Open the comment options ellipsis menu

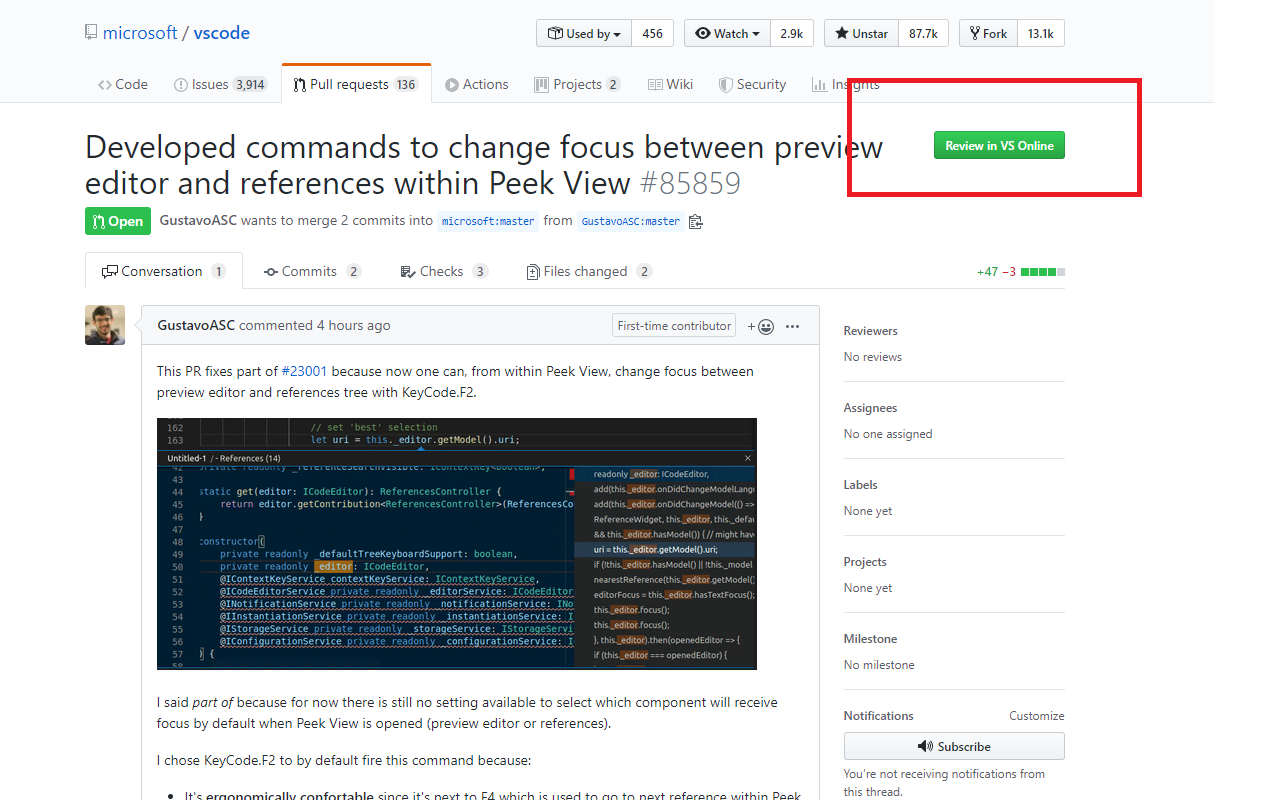coord(792,326)
